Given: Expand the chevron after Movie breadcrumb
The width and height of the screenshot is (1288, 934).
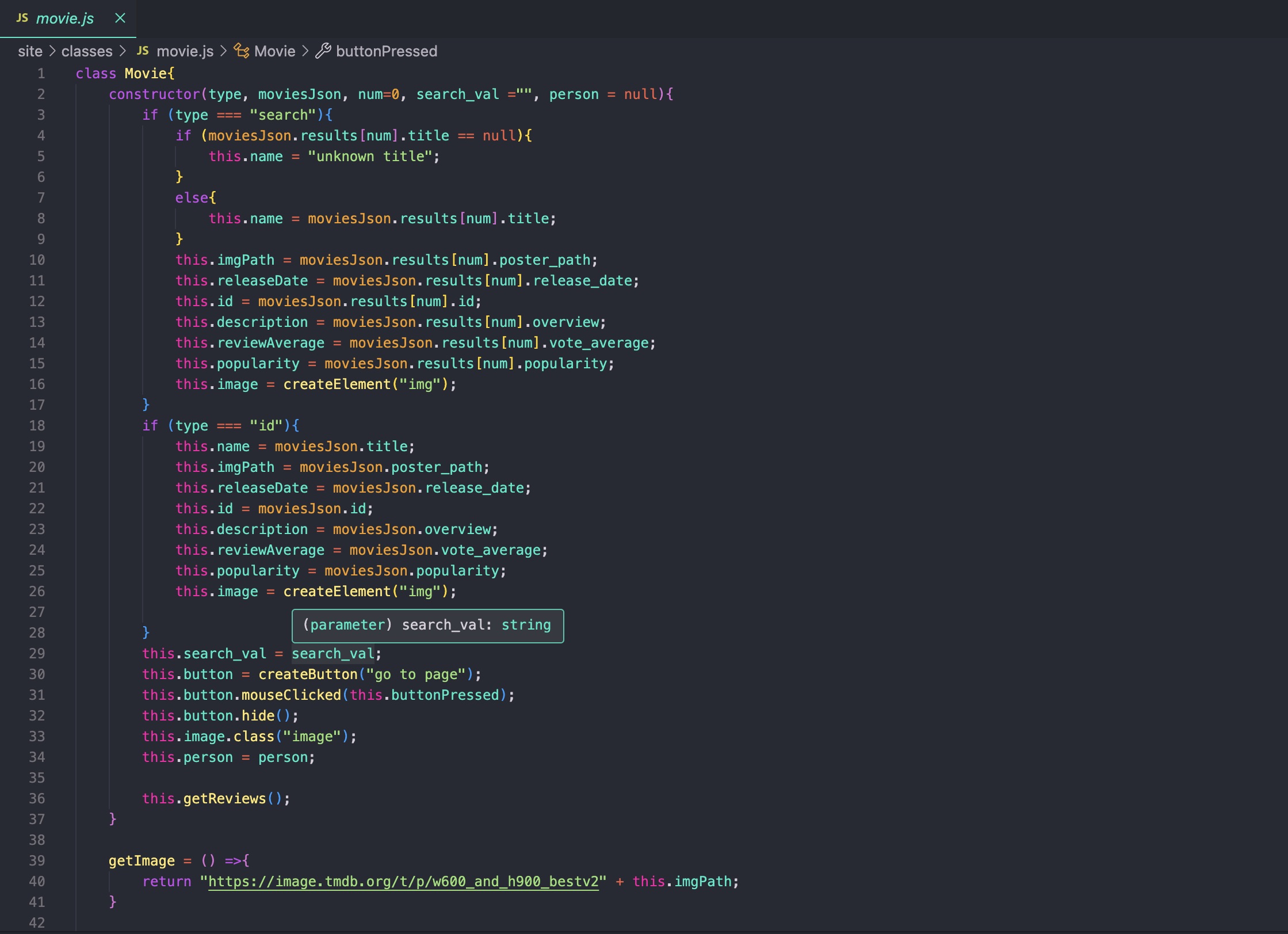Looking at the screenshot, I should (x=305, y=51).
